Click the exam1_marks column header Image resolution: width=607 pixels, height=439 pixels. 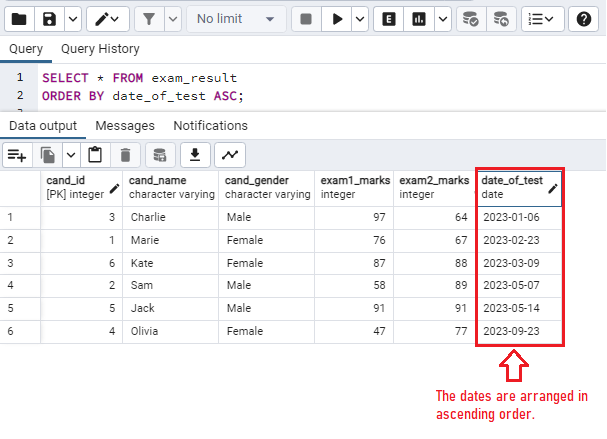click(354, 187)
